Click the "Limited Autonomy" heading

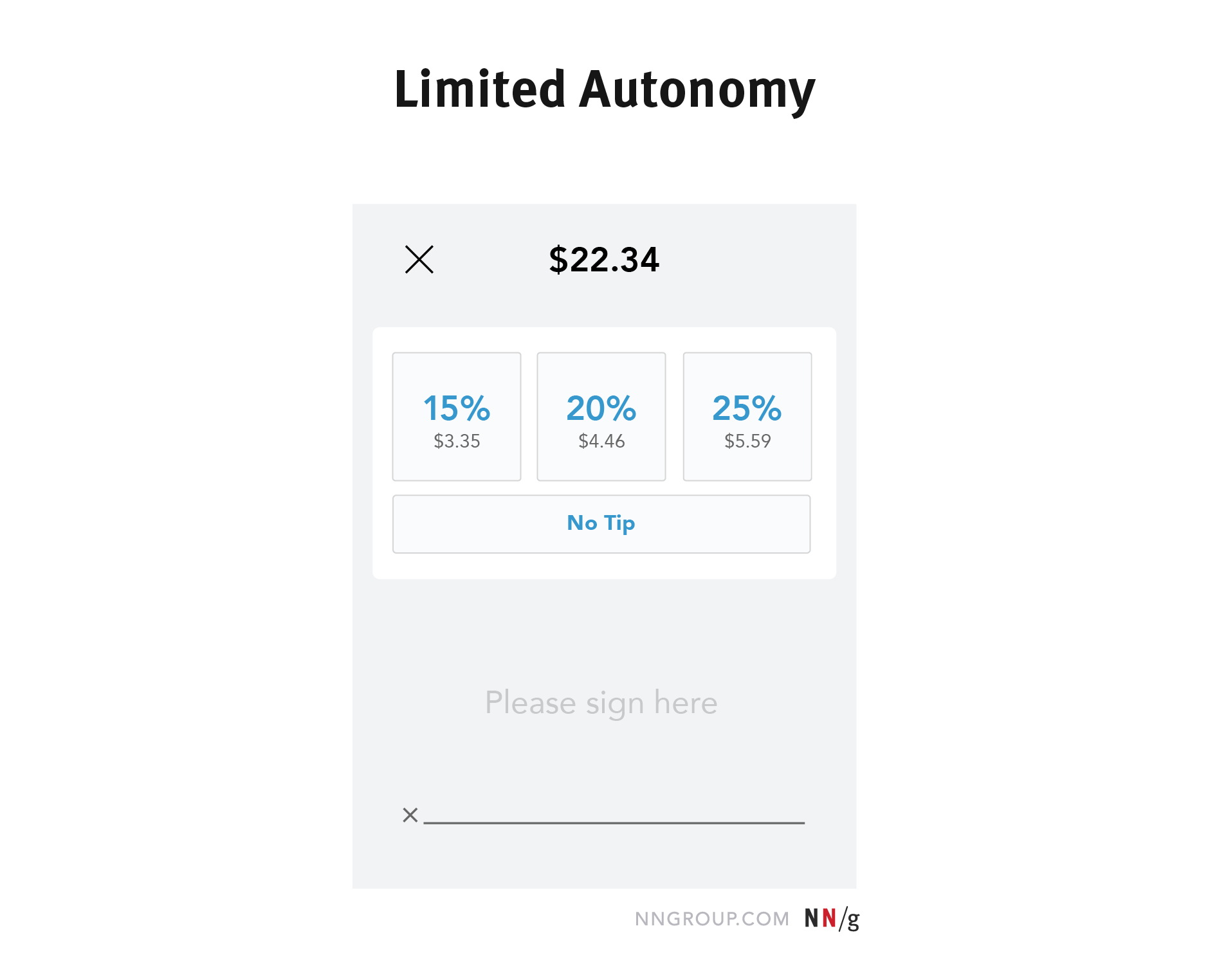click(x=605, y=89)
